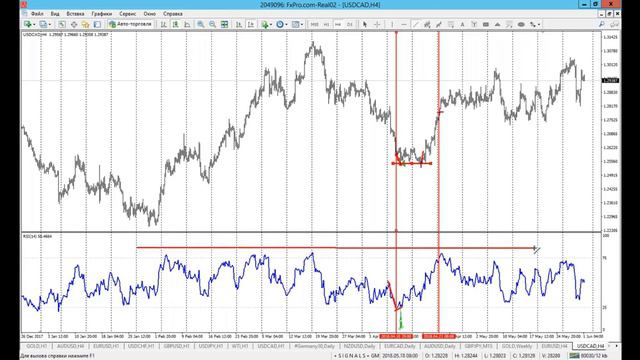Switch to the GOLD,H1 chart tab

point(37,346)
